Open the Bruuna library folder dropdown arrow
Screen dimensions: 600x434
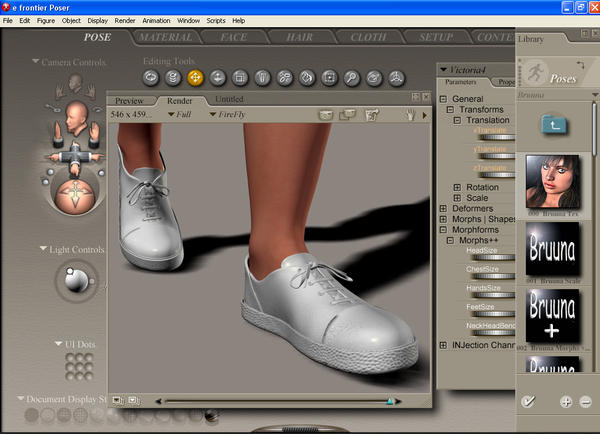click(x=595, y=95)
